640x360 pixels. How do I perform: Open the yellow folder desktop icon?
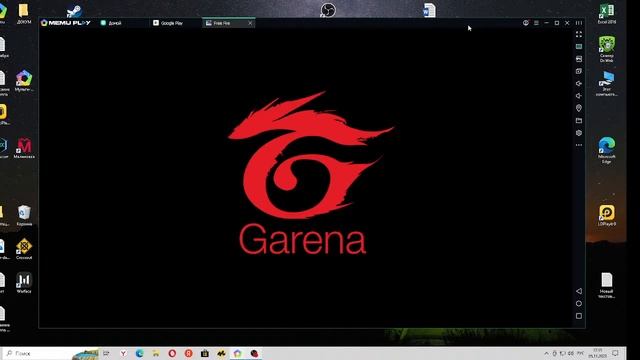coord(24,14)
